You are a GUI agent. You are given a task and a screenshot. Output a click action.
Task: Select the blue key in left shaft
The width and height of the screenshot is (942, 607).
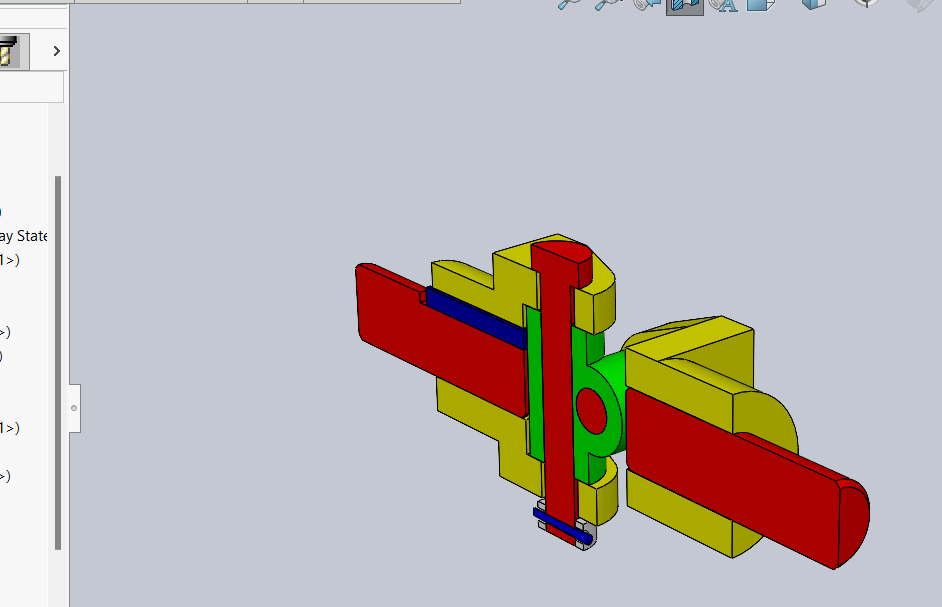pos(478,319)
